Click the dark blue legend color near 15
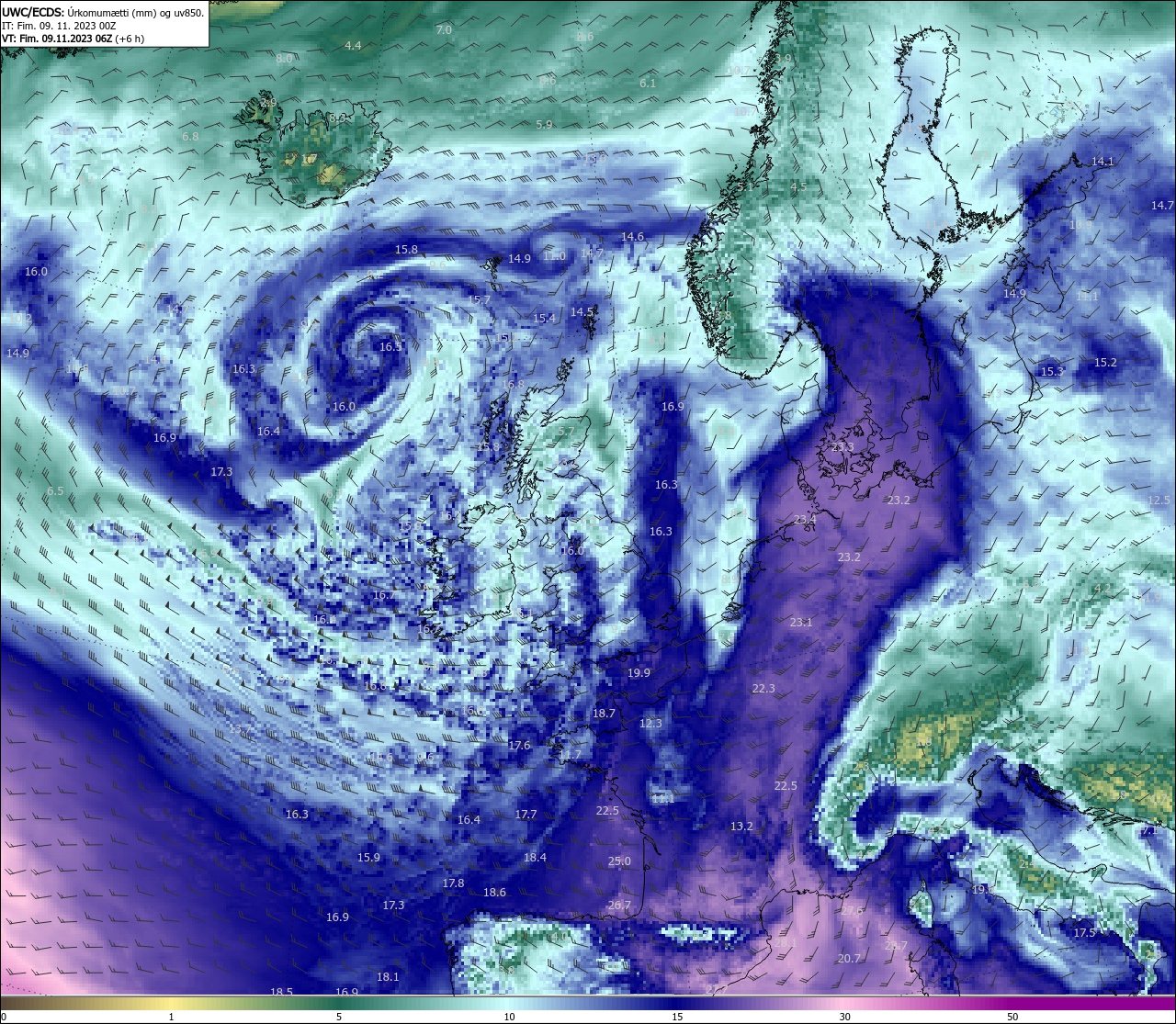The image size is (1176, 1024). pyautogui.click(x=677, y=1004)
